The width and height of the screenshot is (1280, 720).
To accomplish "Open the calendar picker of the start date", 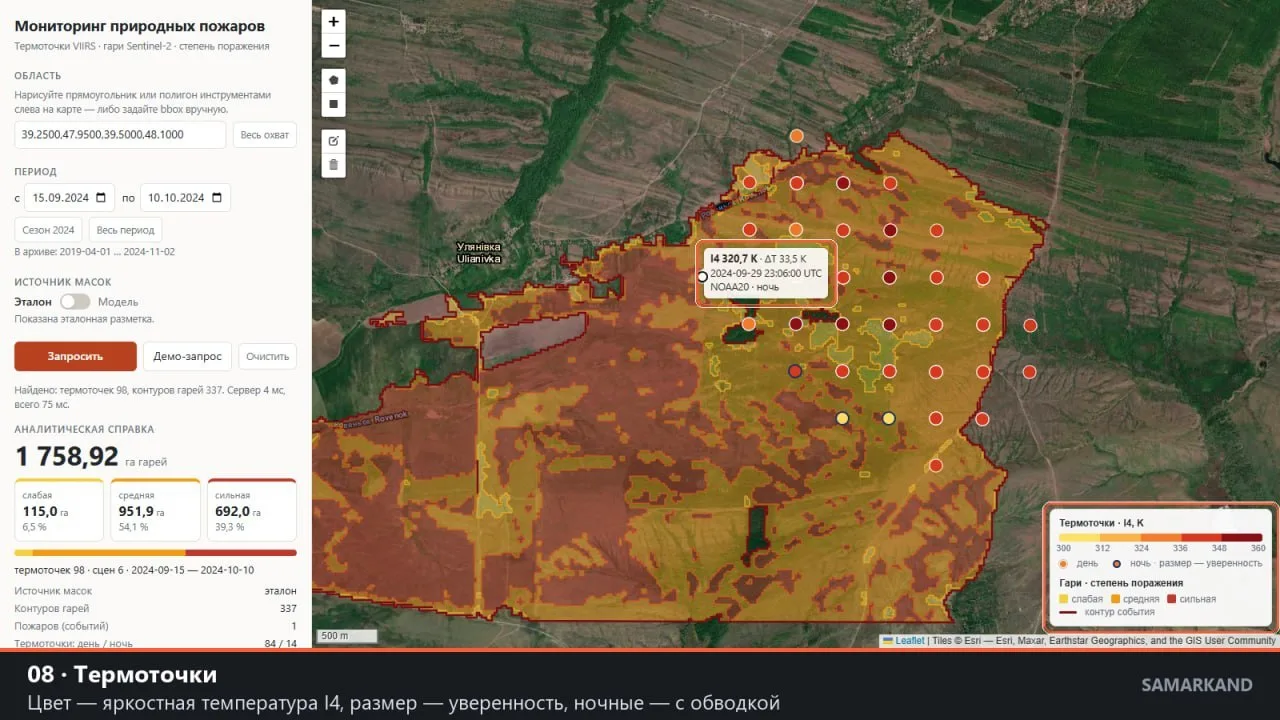I will pos(100,198).
